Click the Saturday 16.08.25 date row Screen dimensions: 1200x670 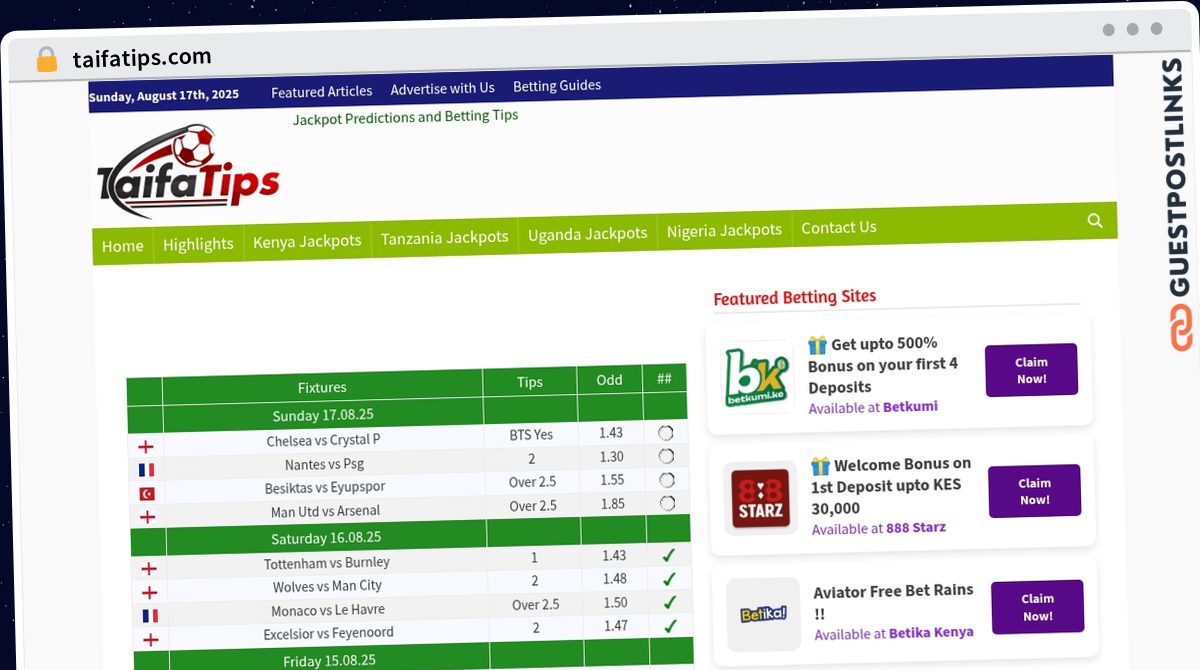[327, 537]
